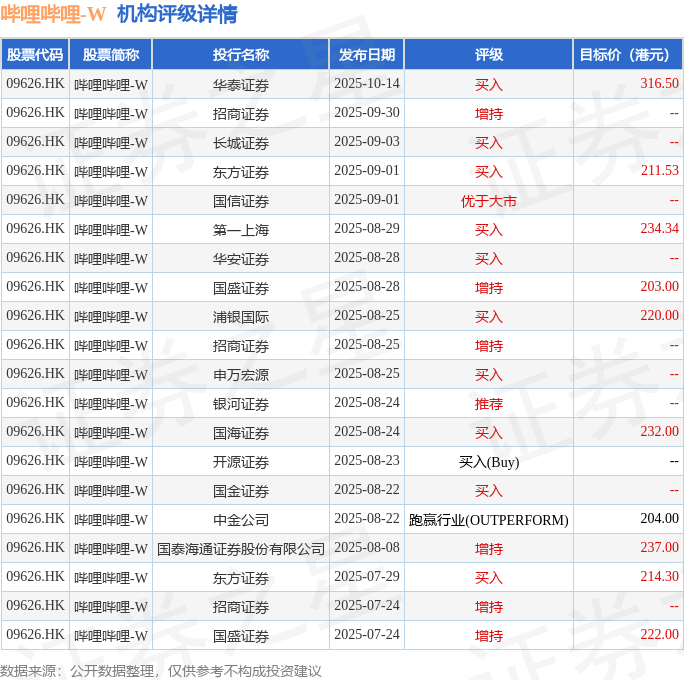Select the 中金公司 cell

point(241,519)
